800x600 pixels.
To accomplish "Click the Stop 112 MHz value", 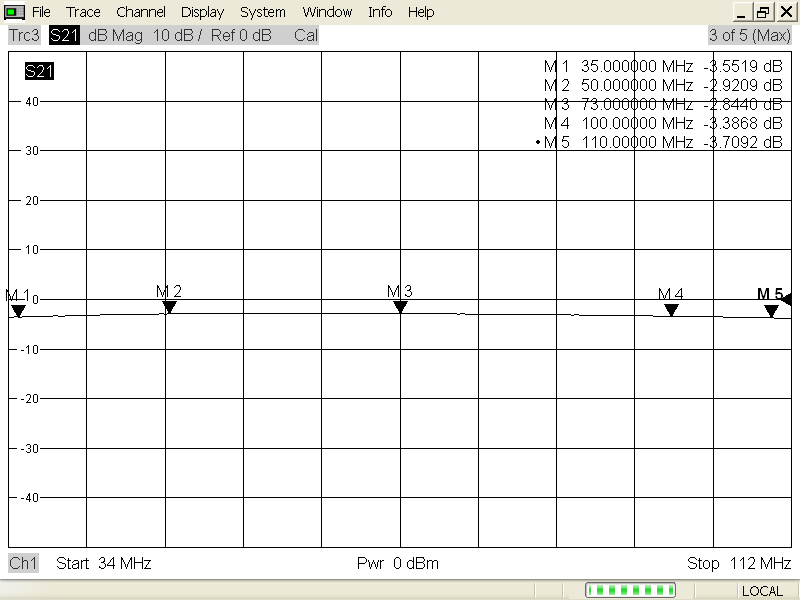I will pyautogui.click(x=739, y=563).
